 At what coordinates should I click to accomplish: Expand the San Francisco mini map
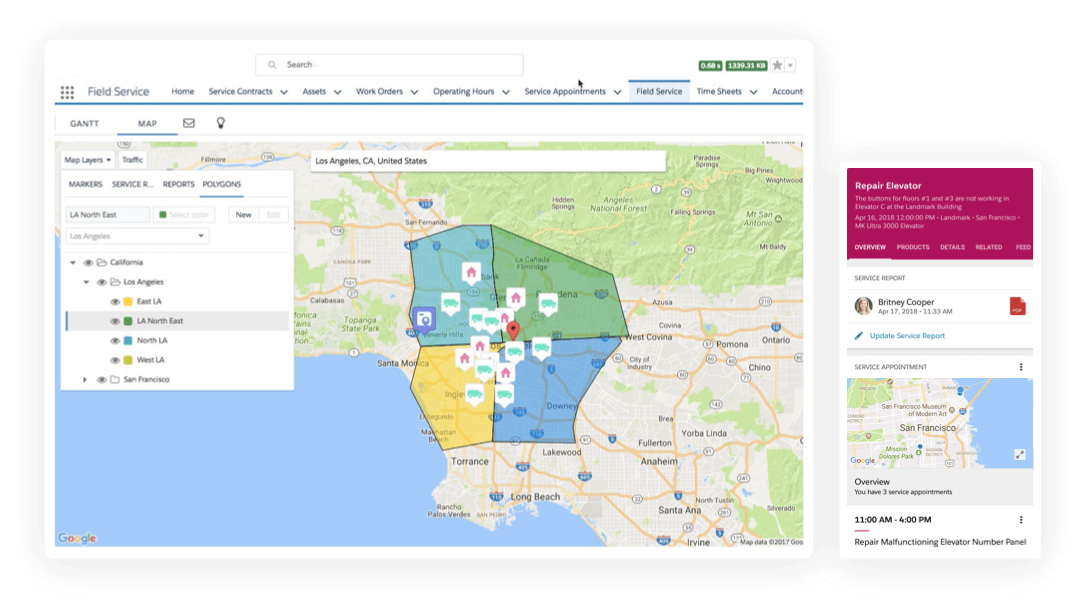(1020, 455)
